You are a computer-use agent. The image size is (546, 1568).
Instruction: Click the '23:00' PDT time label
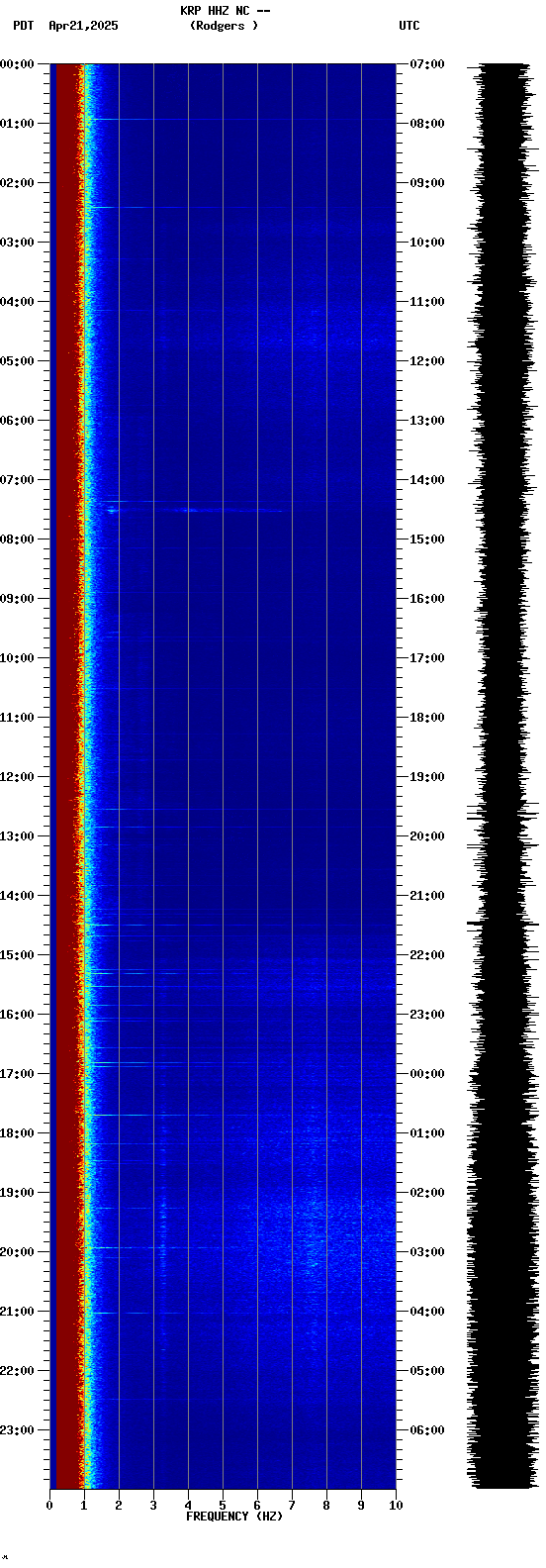pyautogui.click(x=17, y=1430)
